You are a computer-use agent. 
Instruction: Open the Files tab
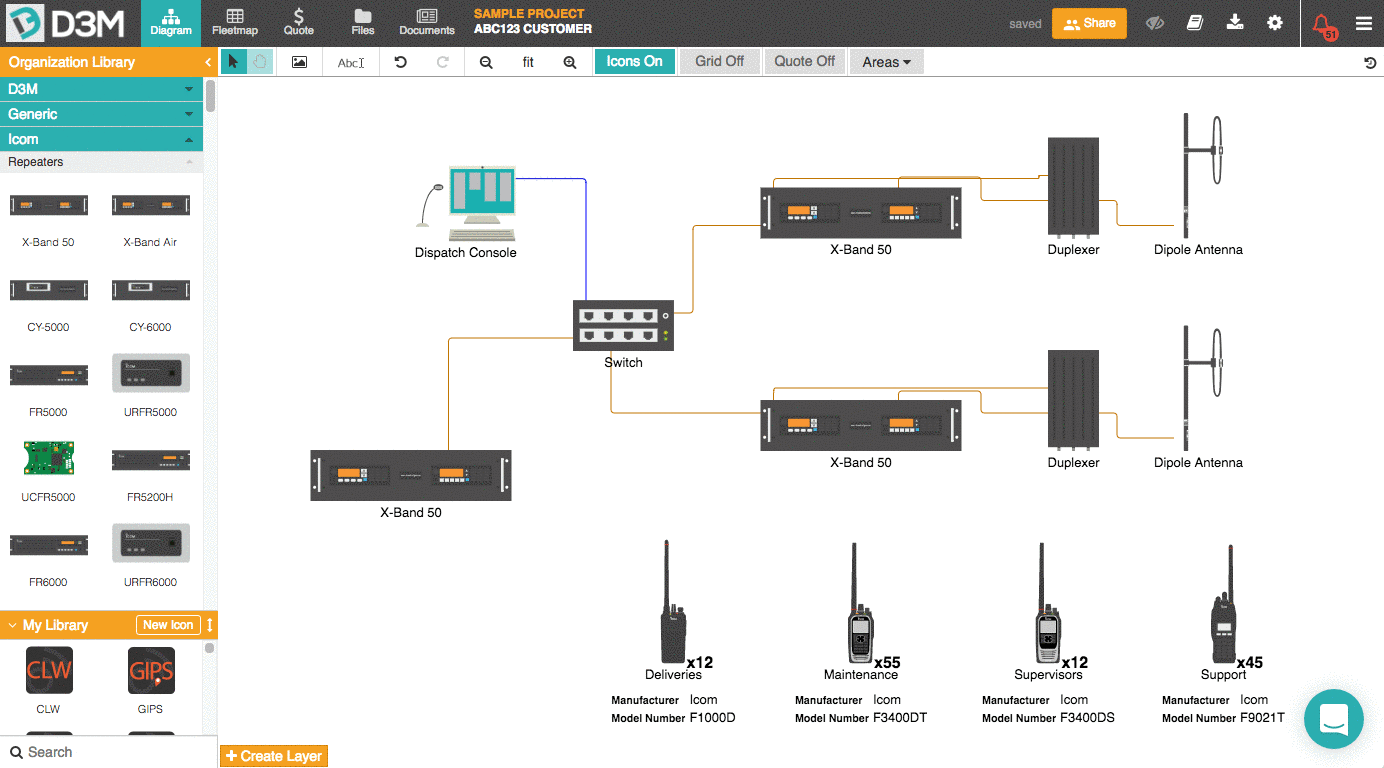(363, 23)
